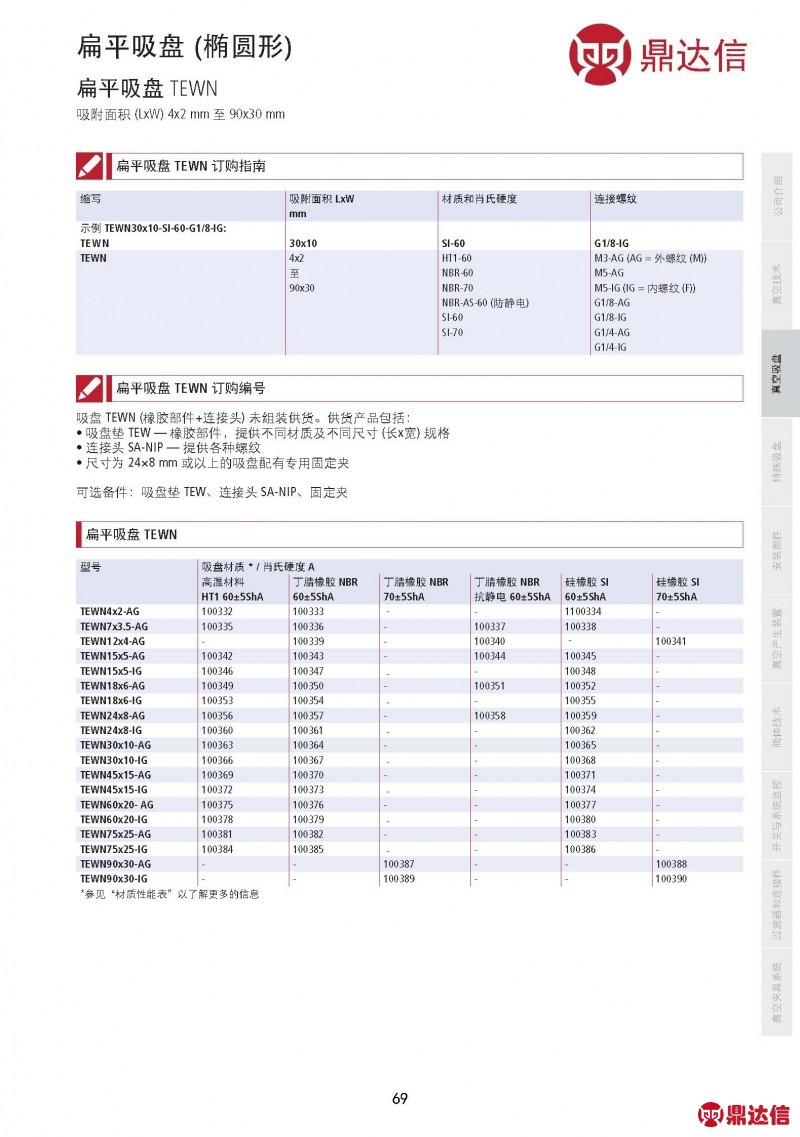This screenshot has width=800, height=1137.
Task: Click thread option G1/4-IG
Action: (610, 347)
